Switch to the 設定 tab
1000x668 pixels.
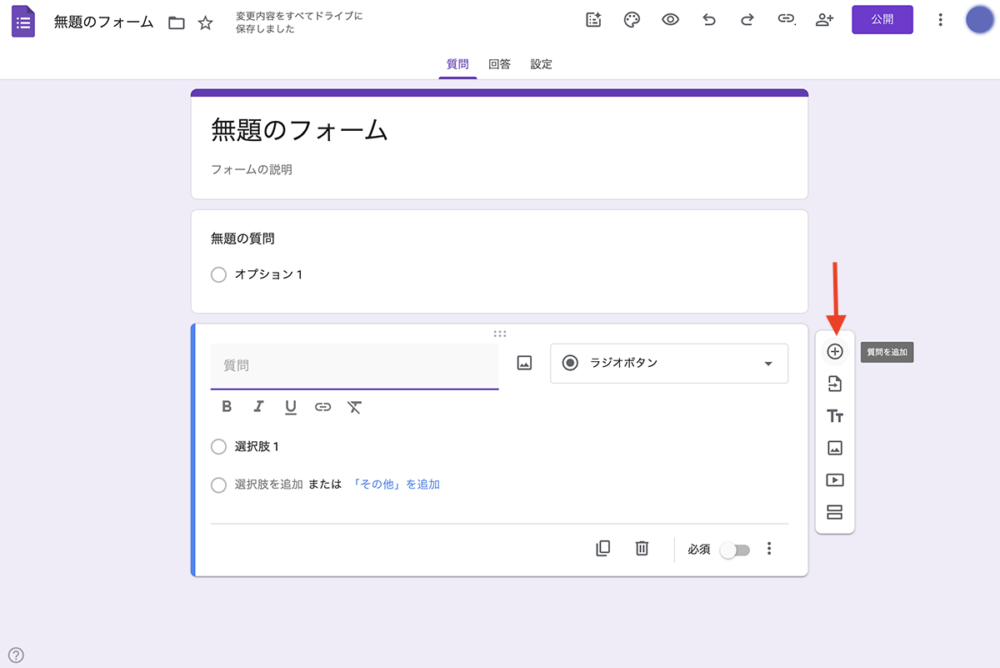coord(541,63)
